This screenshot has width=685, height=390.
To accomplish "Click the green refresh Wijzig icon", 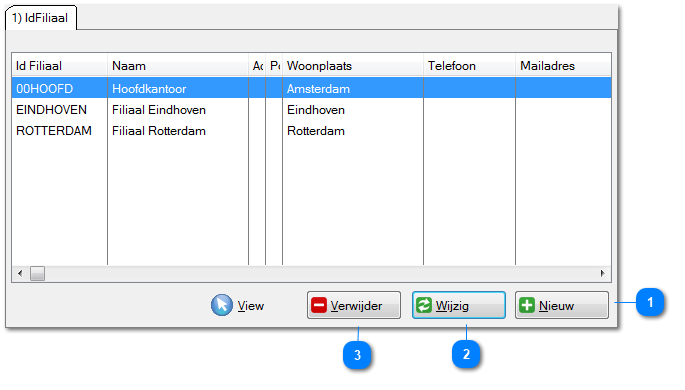I will tap(424, 305).
